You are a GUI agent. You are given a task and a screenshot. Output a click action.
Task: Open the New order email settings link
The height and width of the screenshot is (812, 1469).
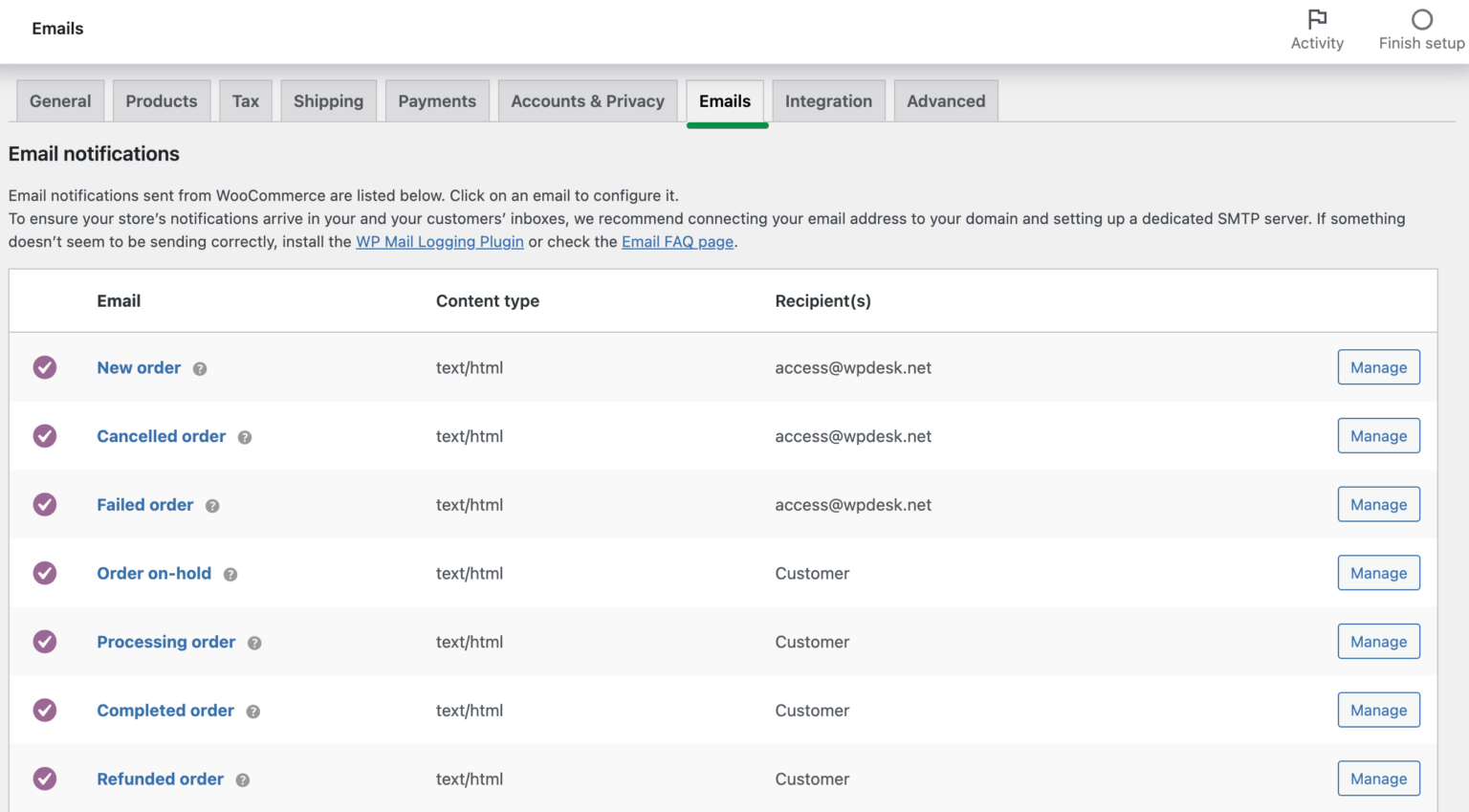tap(139, 367)
